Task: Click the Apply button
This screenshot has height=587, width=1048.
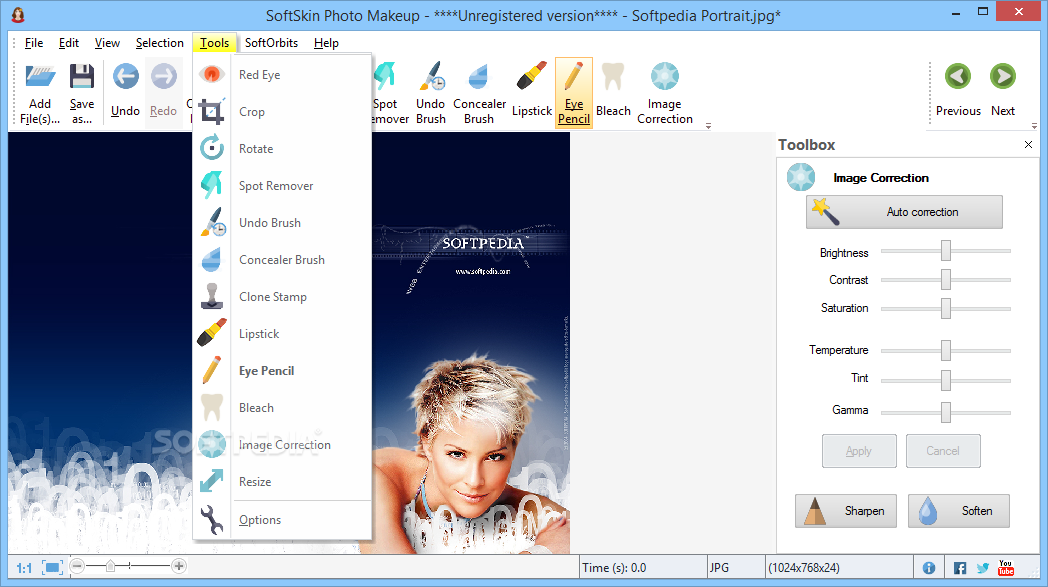Action: 859,451
